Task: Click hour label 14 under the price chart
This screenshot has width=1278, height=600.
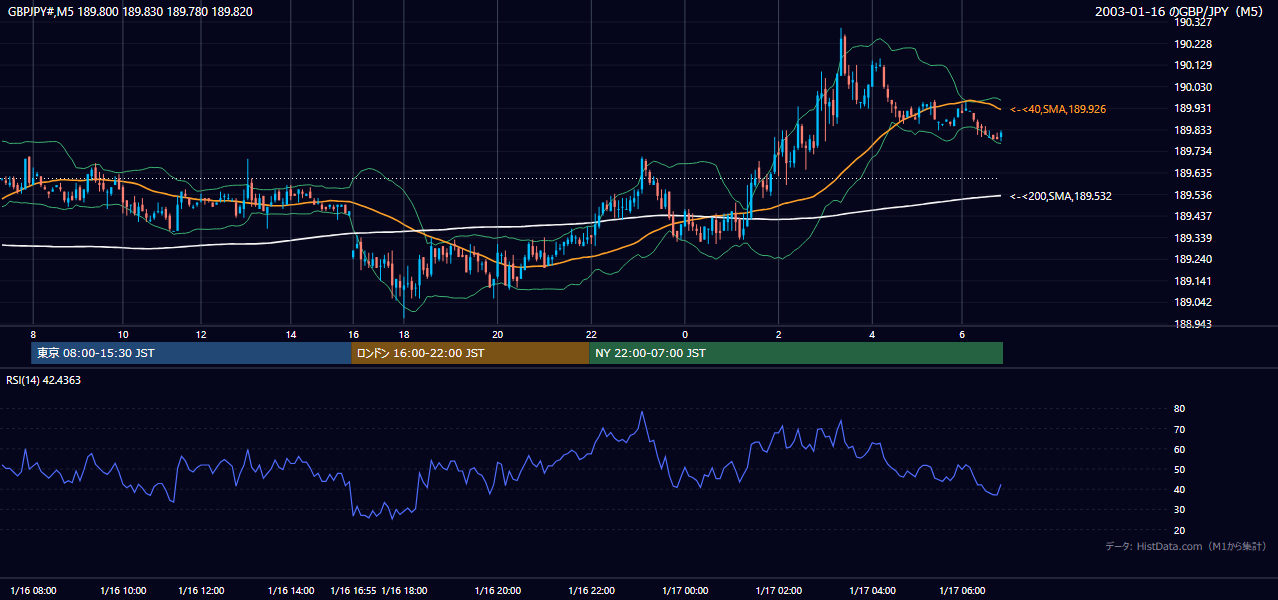Action: pos(291,334)
